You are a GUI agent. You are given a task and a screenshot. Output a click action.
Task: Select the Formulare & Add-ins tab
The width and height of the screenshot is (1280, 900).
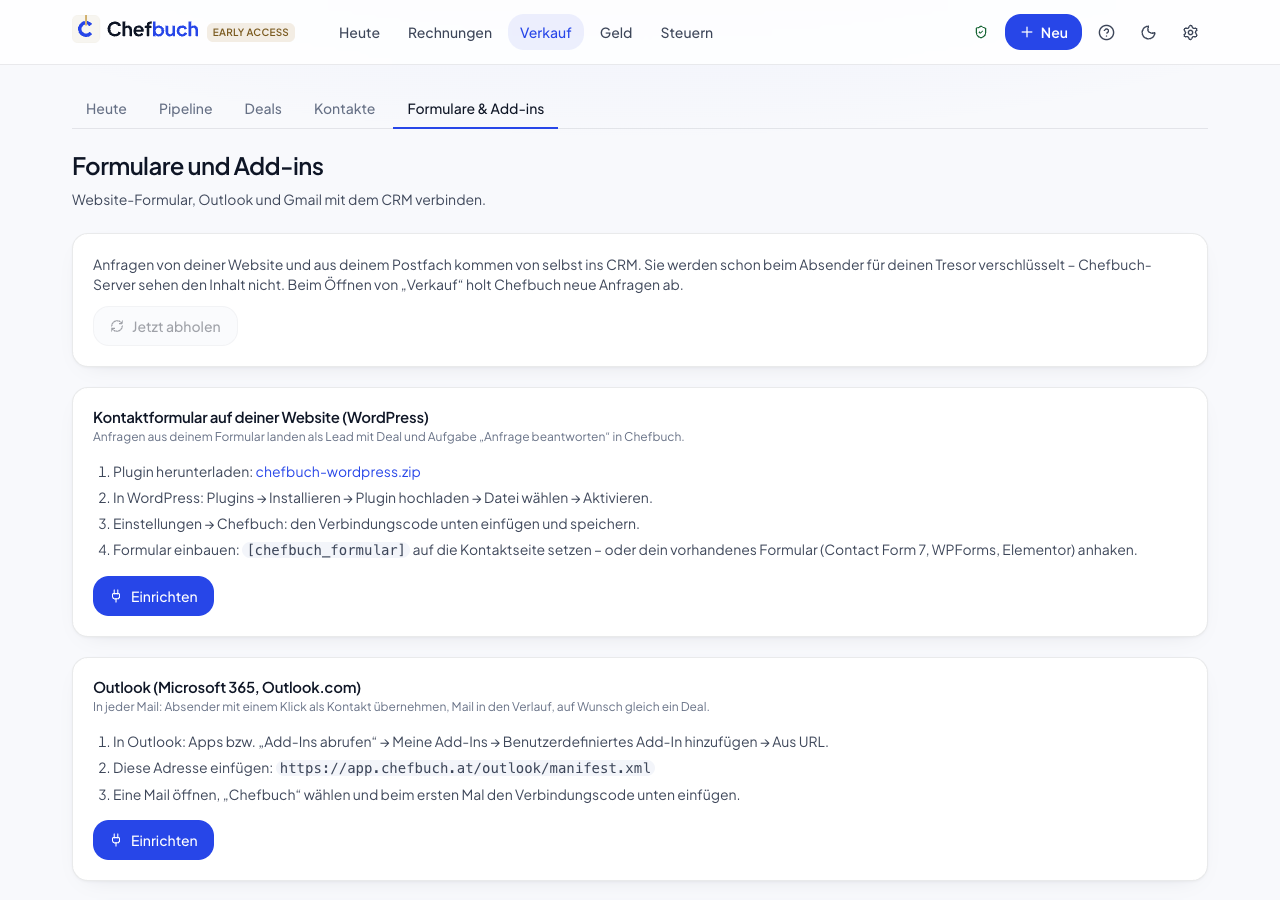point(476,108)
